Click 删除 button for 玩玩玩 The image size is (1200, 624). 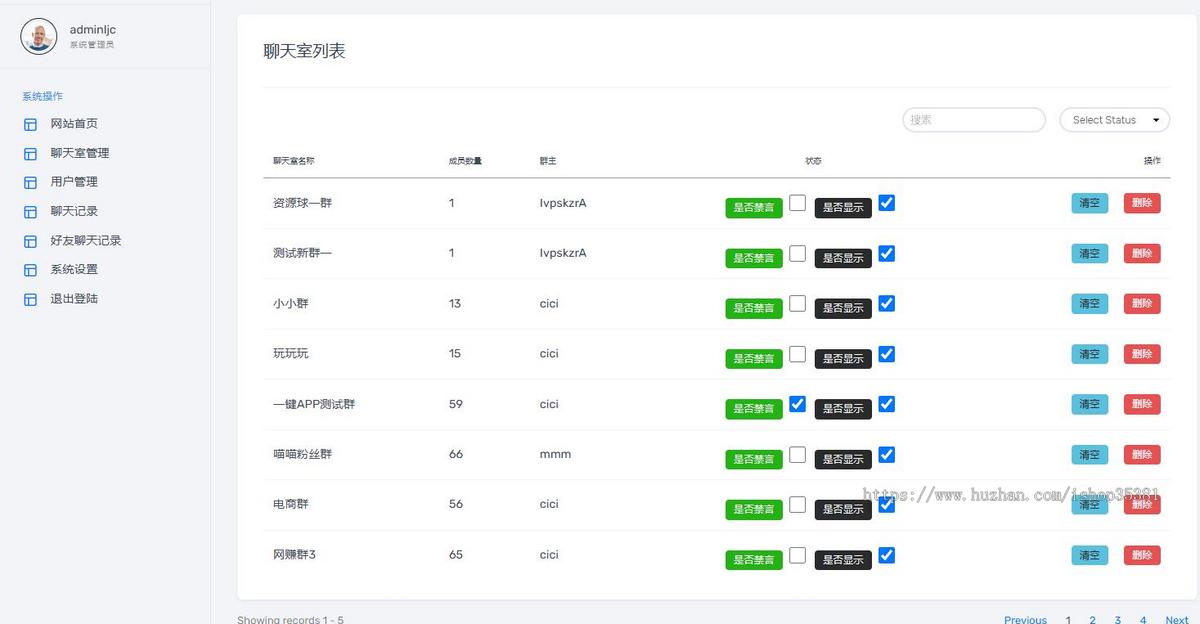(x=1142, y=354)
